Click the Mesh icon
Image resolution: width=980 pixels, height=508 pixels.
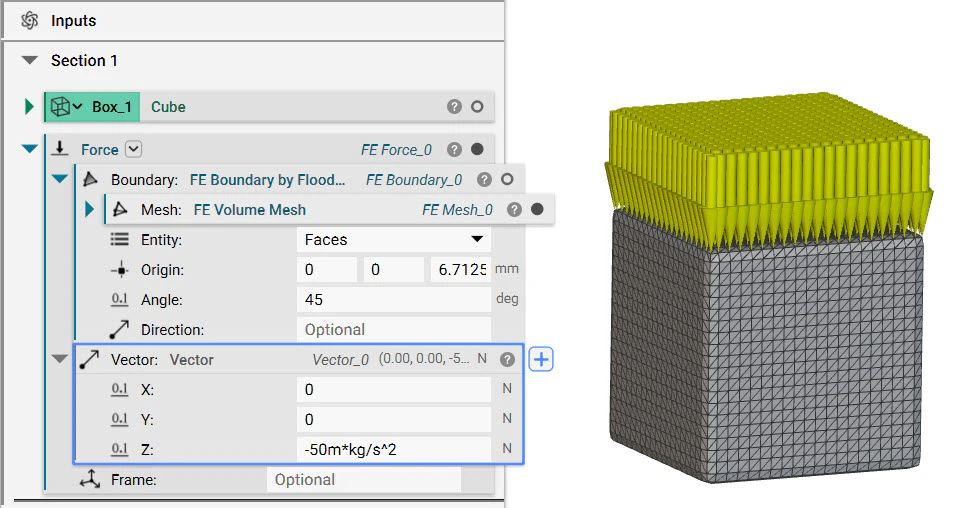point(120,209)
